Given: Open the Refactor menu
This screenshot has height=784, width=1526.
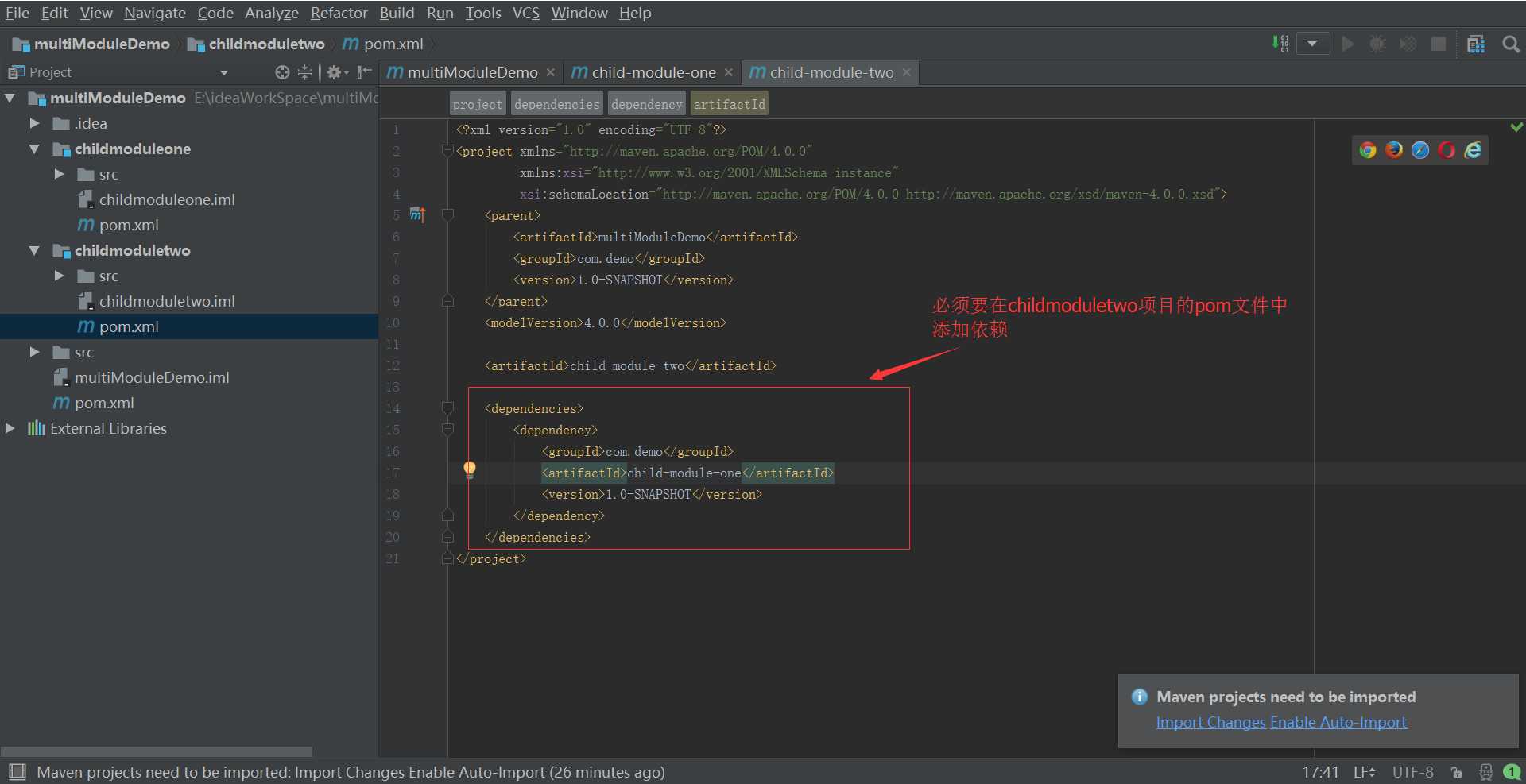Looking at the screenshot, I should point(339,13).
